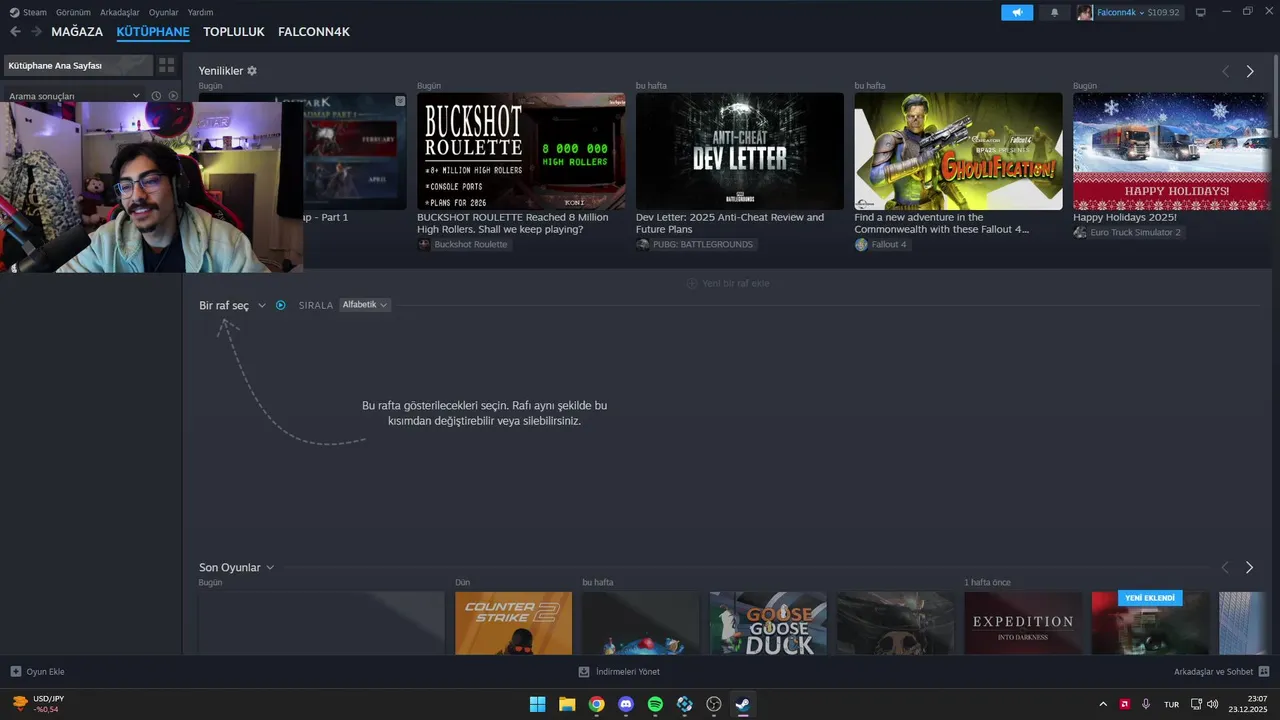Select the Goose Goose Duck game cover
The width and height of the screenshot is (1280, 720).
pos(768,623)
